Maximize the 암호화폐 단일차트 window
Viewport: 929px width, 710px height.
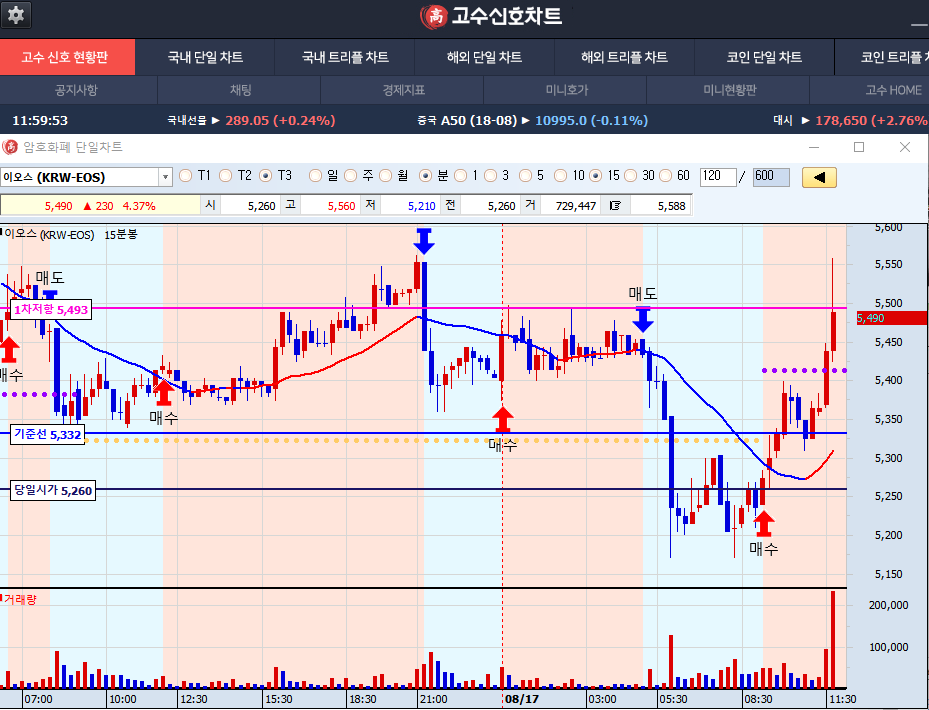858,147
